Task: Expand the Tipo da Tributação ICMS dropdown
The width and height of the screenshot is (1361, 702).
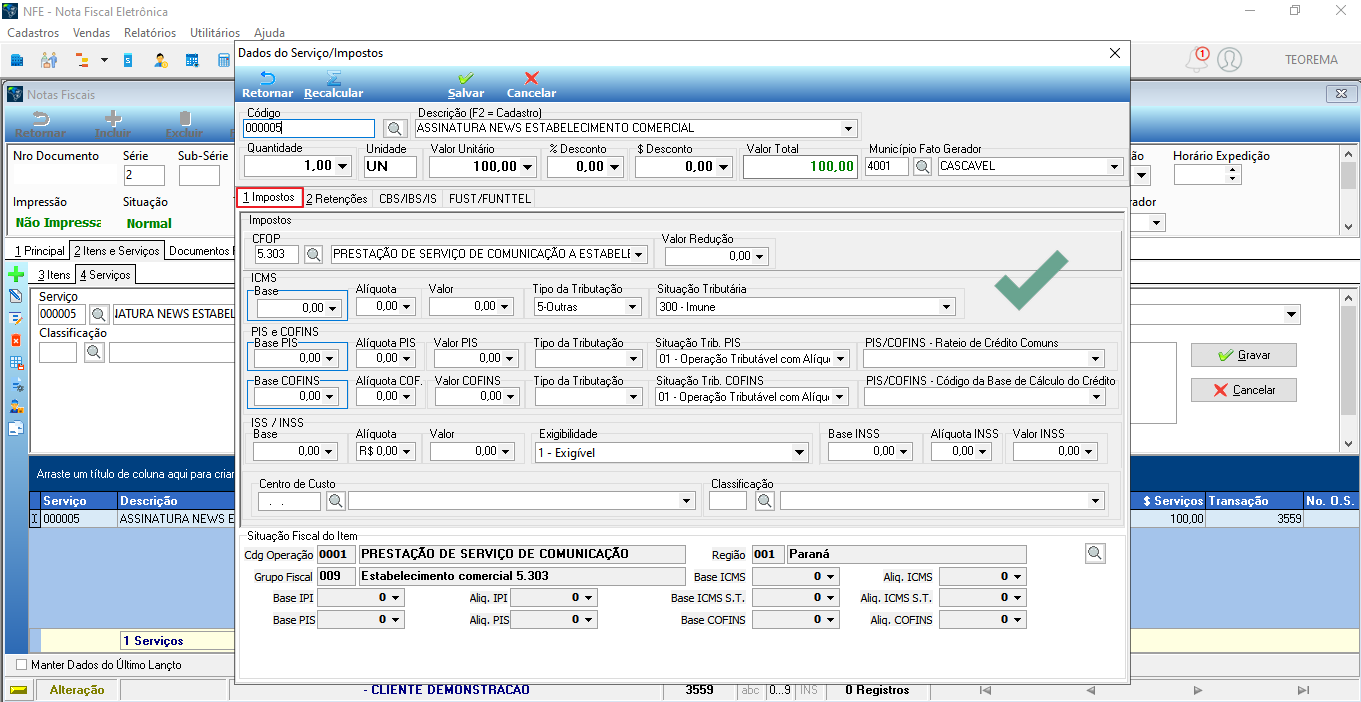Action: (x=633, y=307)
